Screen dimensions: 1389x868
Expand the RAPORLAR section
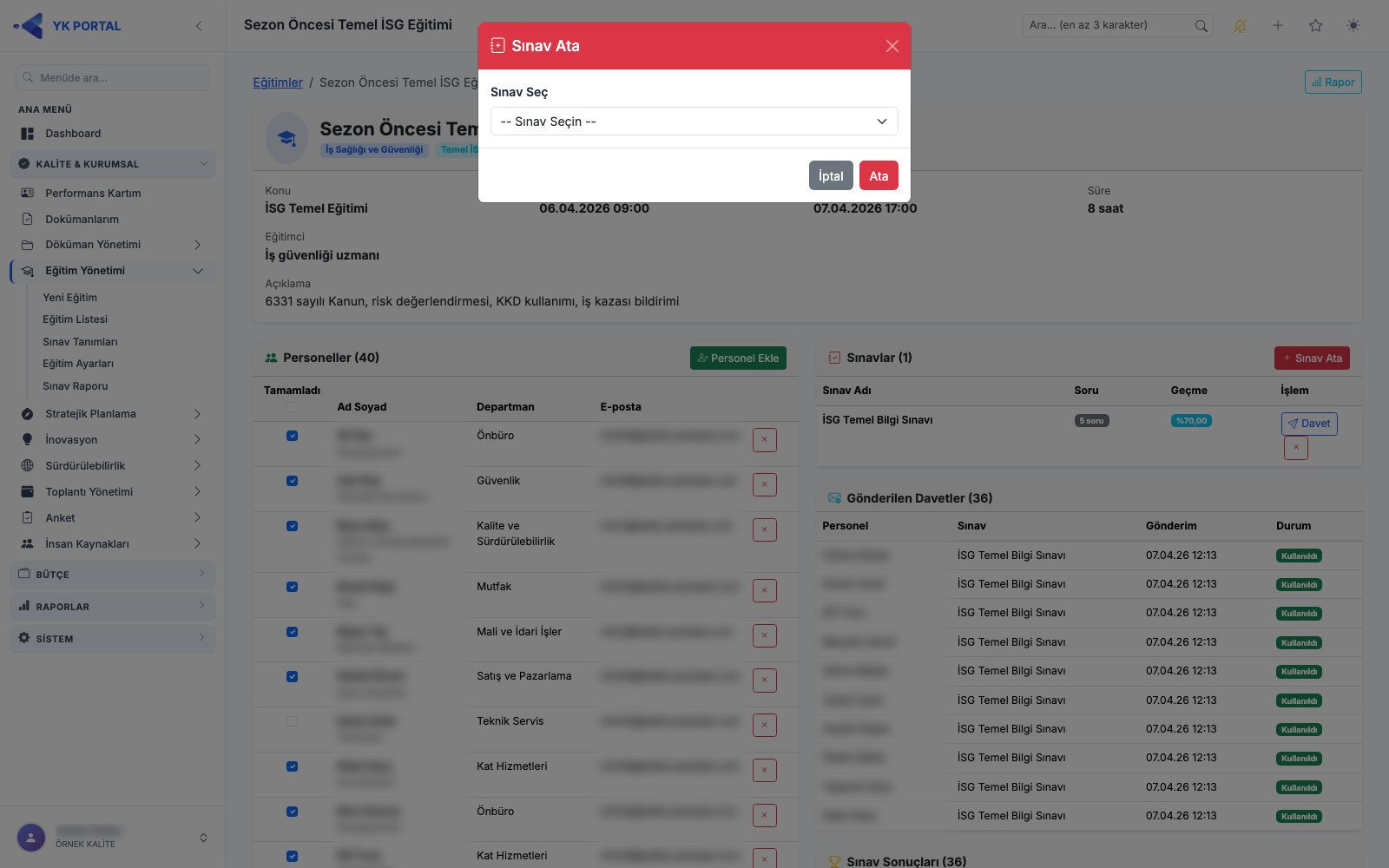point(113,606)
